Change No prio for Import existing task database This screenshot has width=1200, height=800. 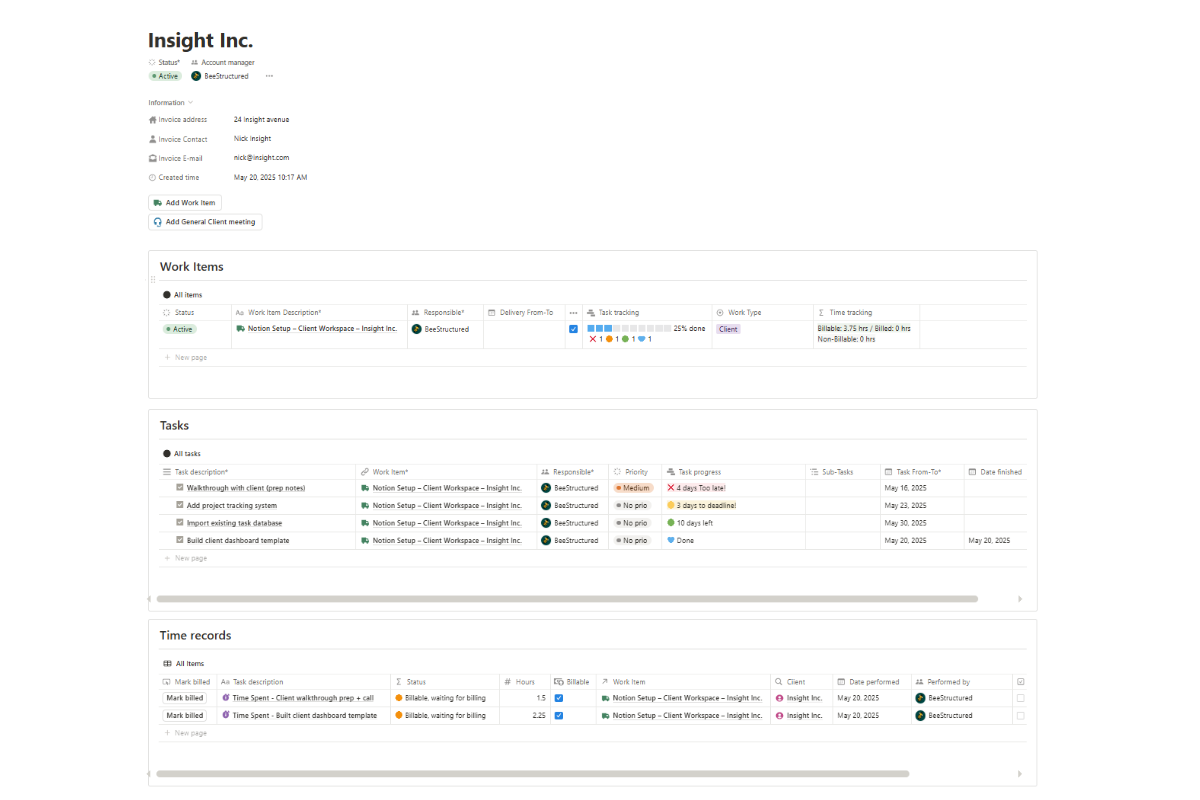[632, 523]
